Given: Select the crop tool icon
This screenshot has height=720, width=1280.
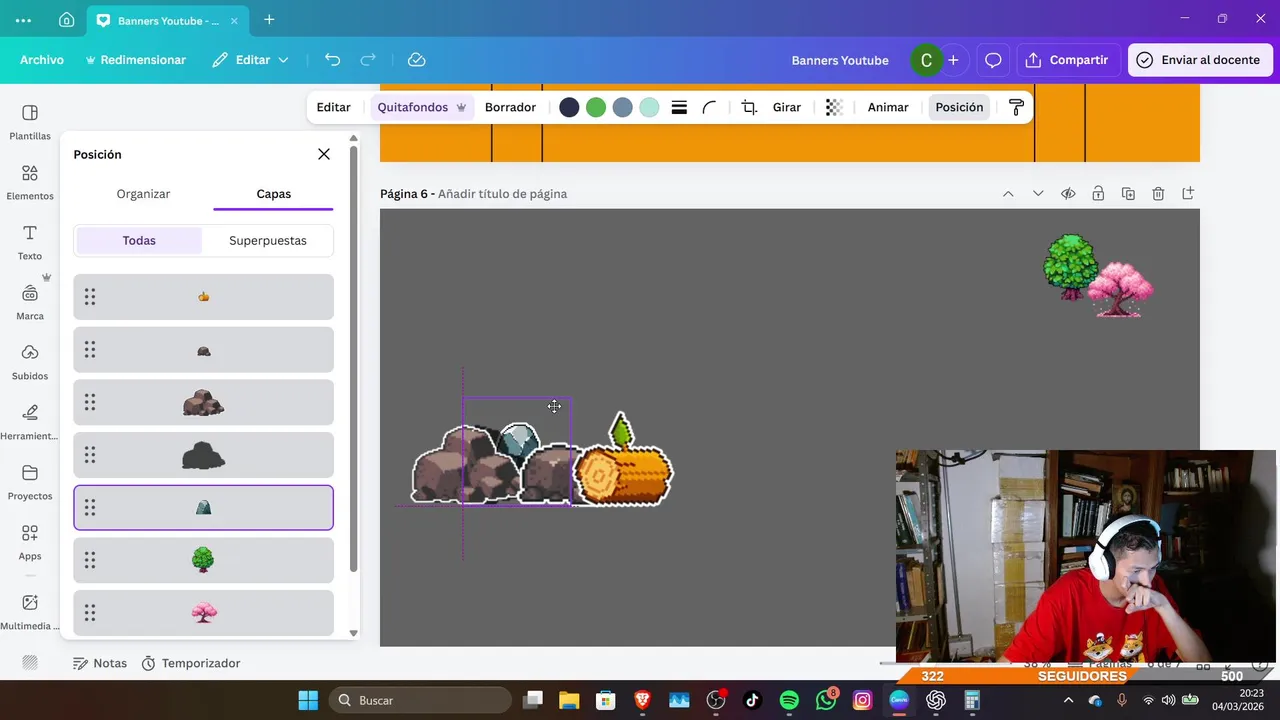Looking at the screenshot, I should (x=749, y=107).
